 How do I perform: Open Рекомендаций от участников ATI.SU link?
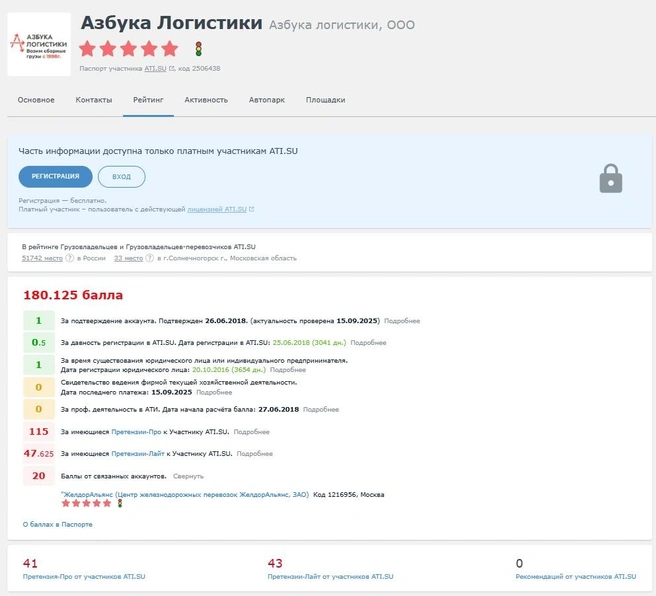point(575,576)
